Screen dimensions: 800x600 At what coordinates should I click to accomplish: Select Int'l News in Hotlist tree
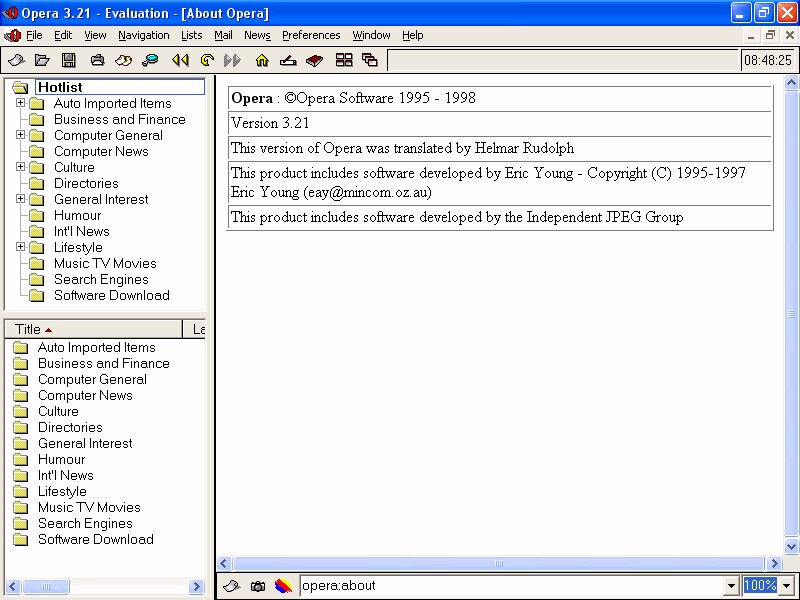point(82,232)
